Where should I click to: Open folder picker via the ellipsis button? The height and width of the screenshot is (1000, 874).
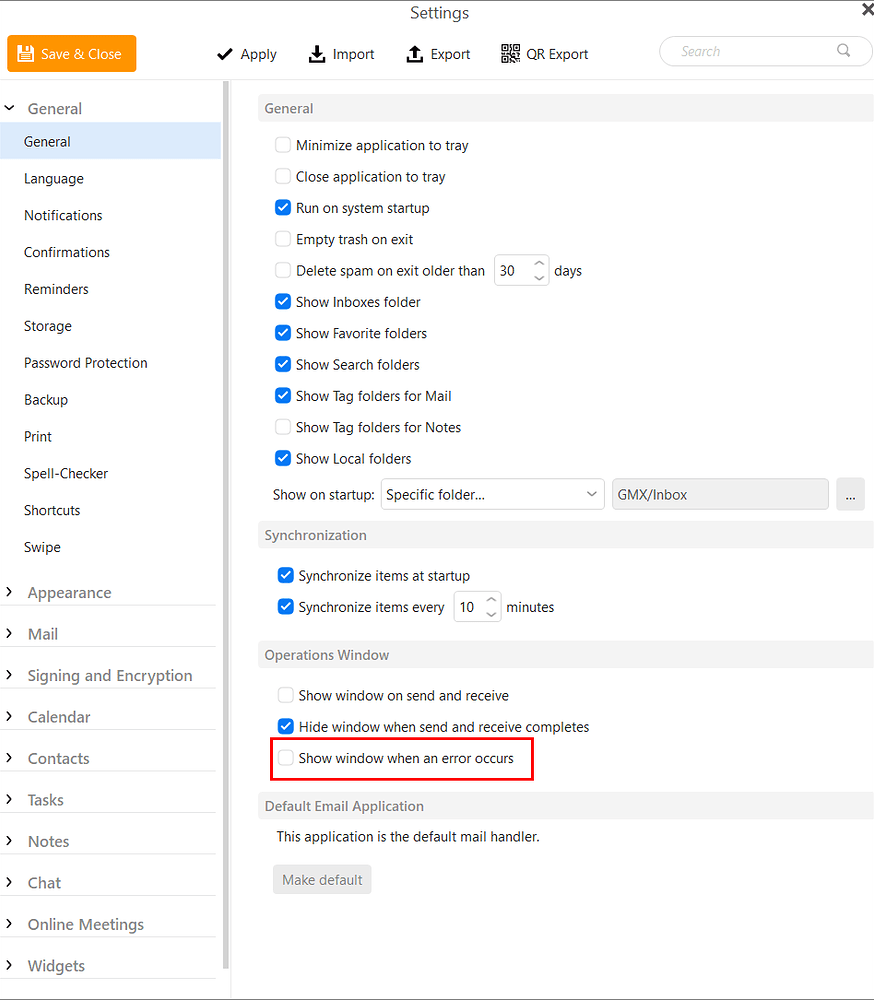[850, 494]
